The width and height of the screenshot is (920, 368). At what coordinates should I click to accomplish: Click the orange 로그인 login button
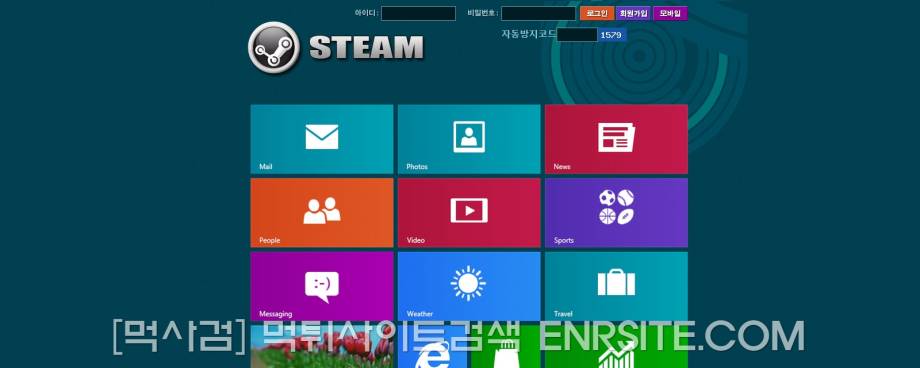(597, 13)
